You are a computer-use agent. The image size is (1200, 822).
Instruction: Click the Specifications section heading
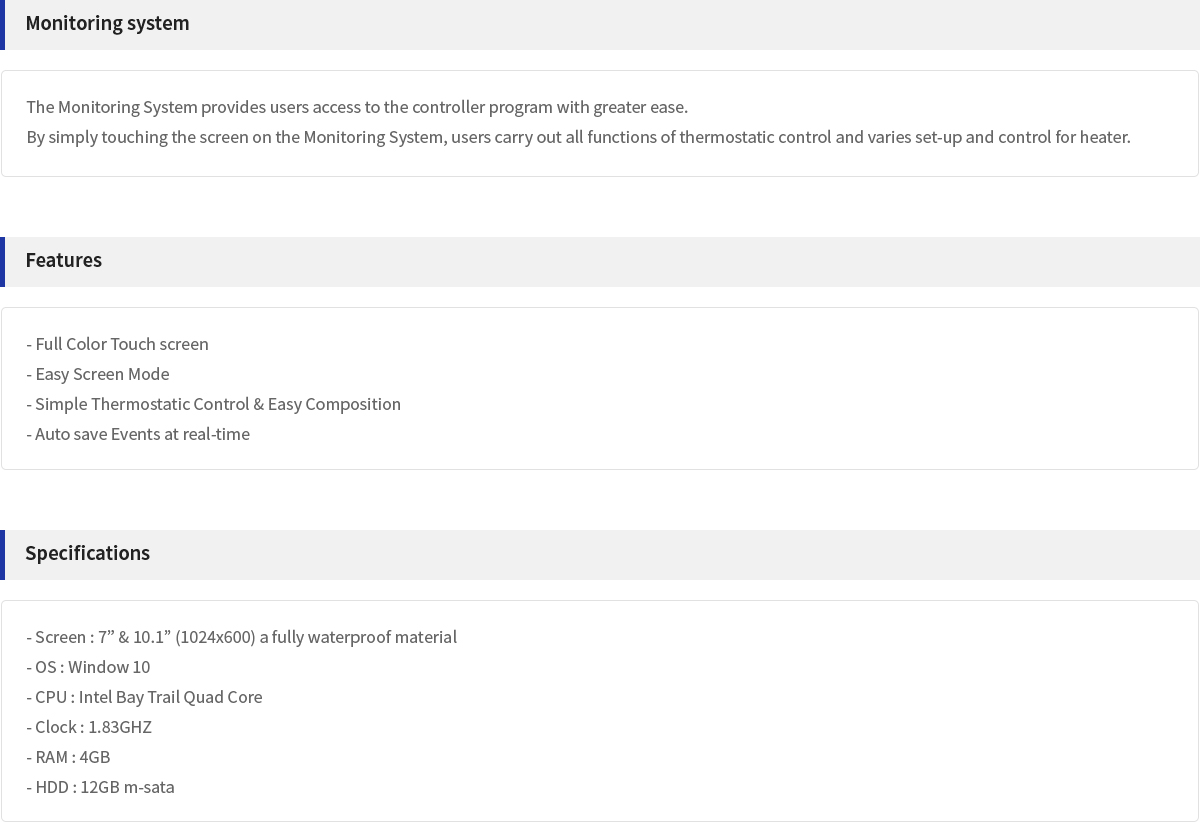(87, 553)
